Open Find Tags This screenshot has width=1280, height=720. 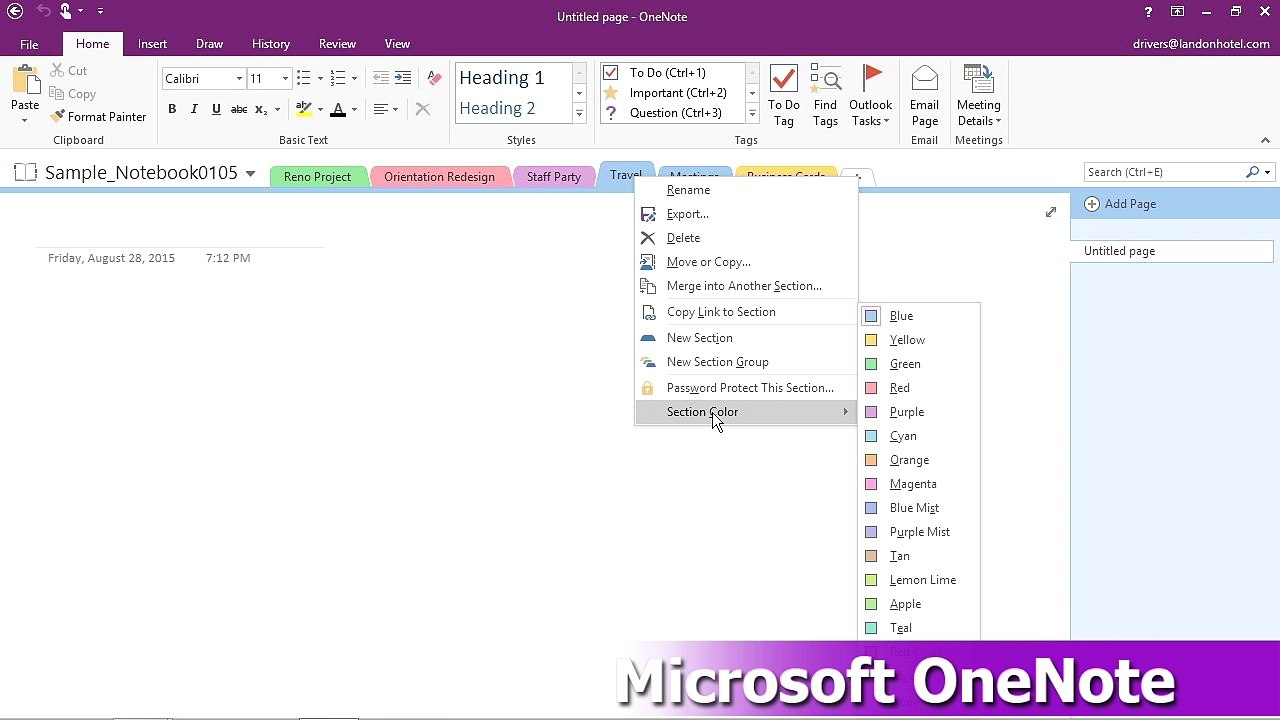(825, 96)
